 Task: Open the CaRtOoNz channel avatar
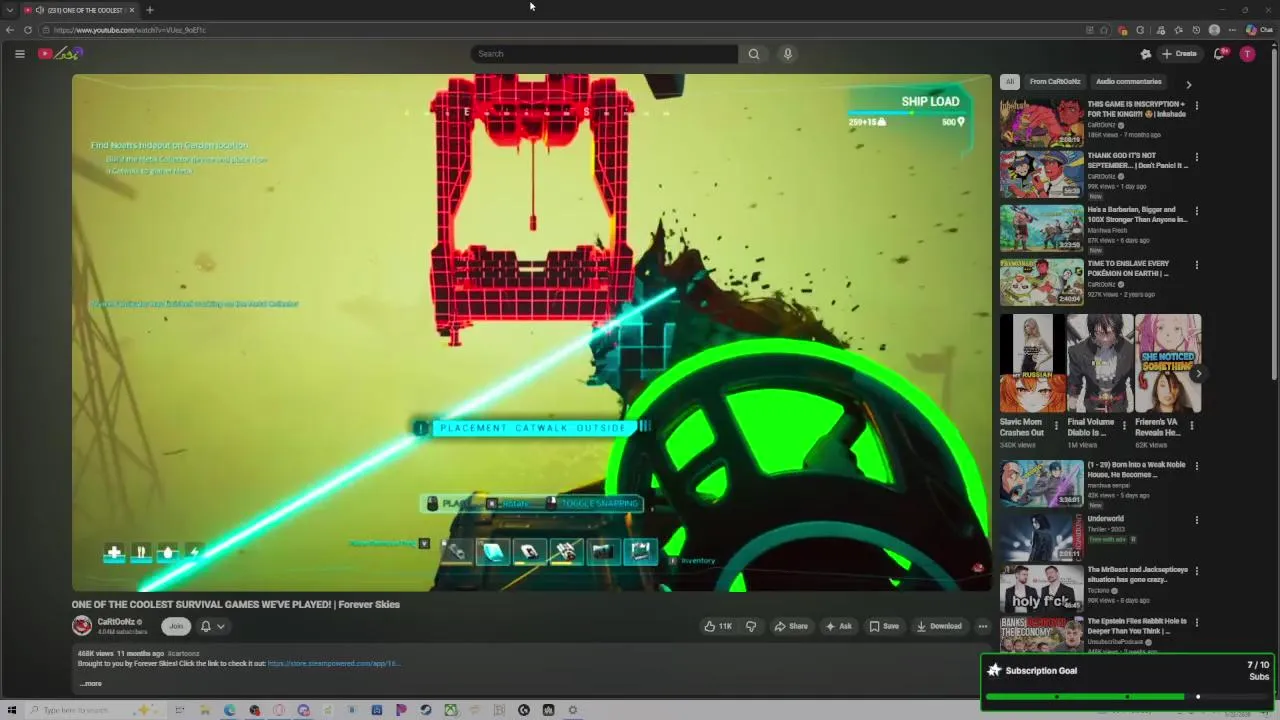pyautogui.click(x=82, y=626)
